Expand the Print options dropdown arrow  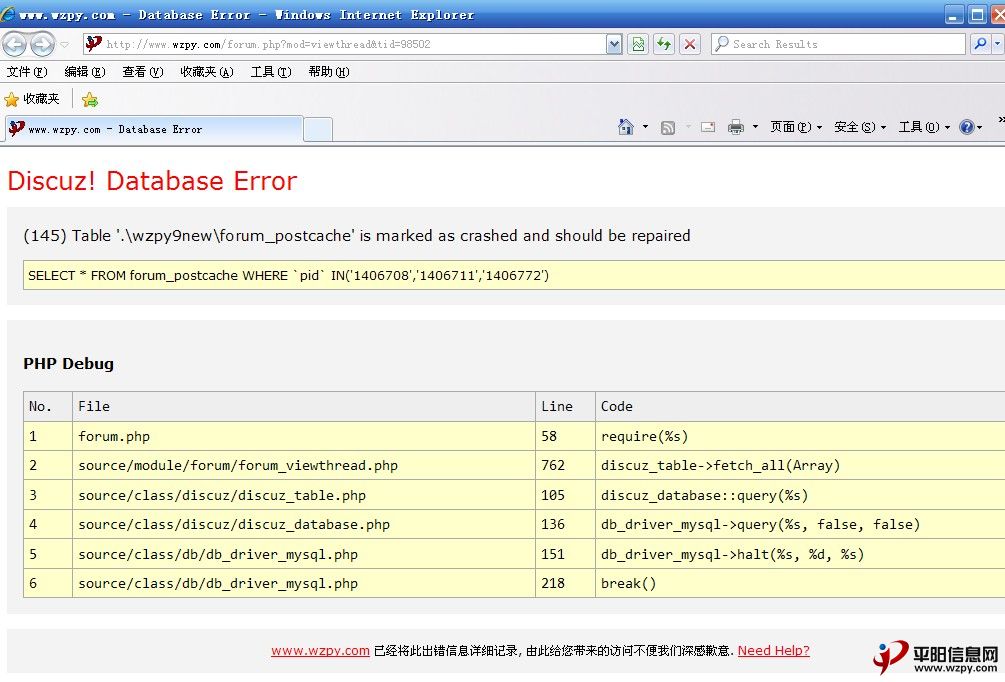(755, 127)
